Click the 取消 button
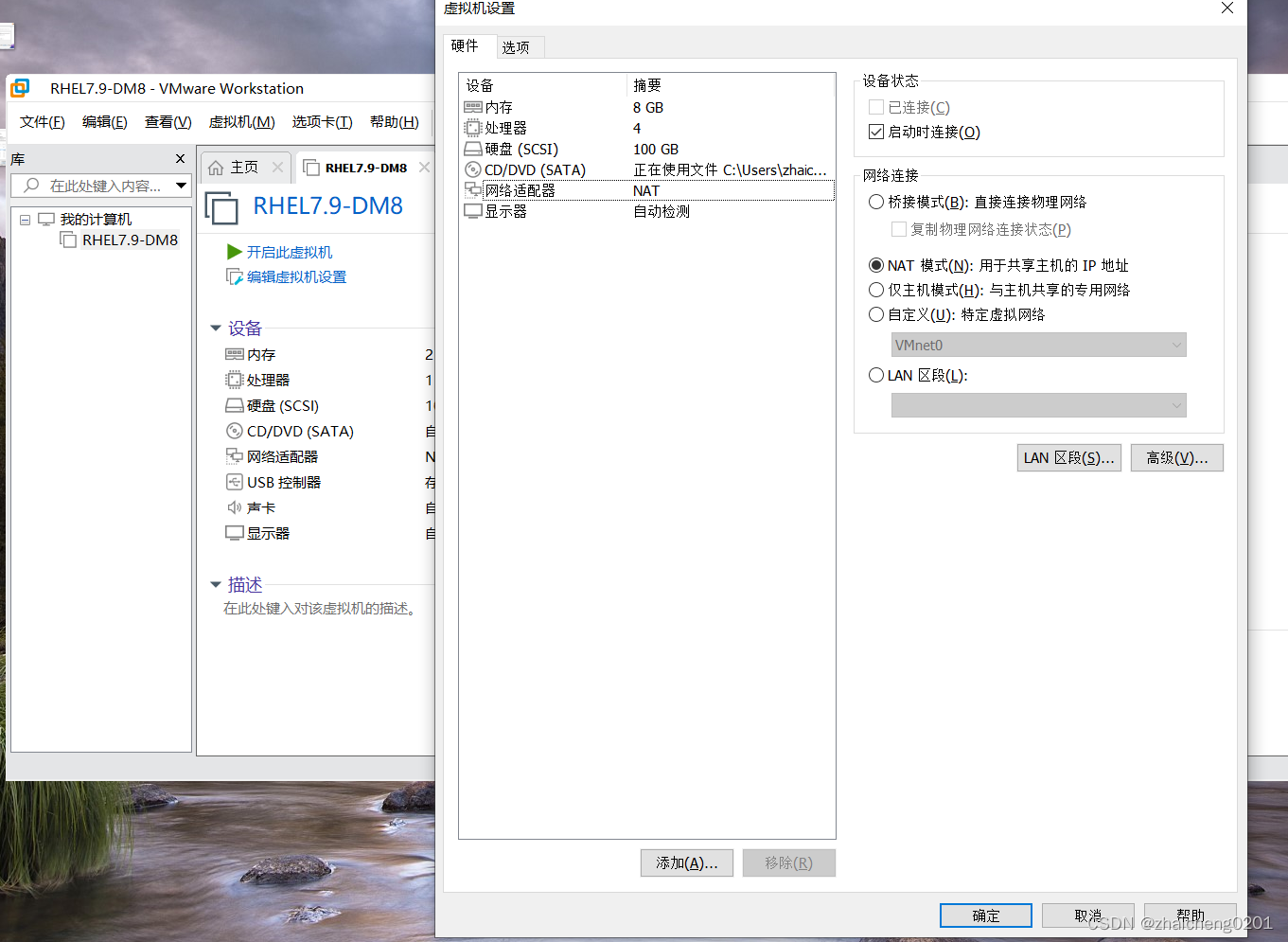This screenshot has height=942, width=1288. pyautogui.click(x=1088, y=915)
